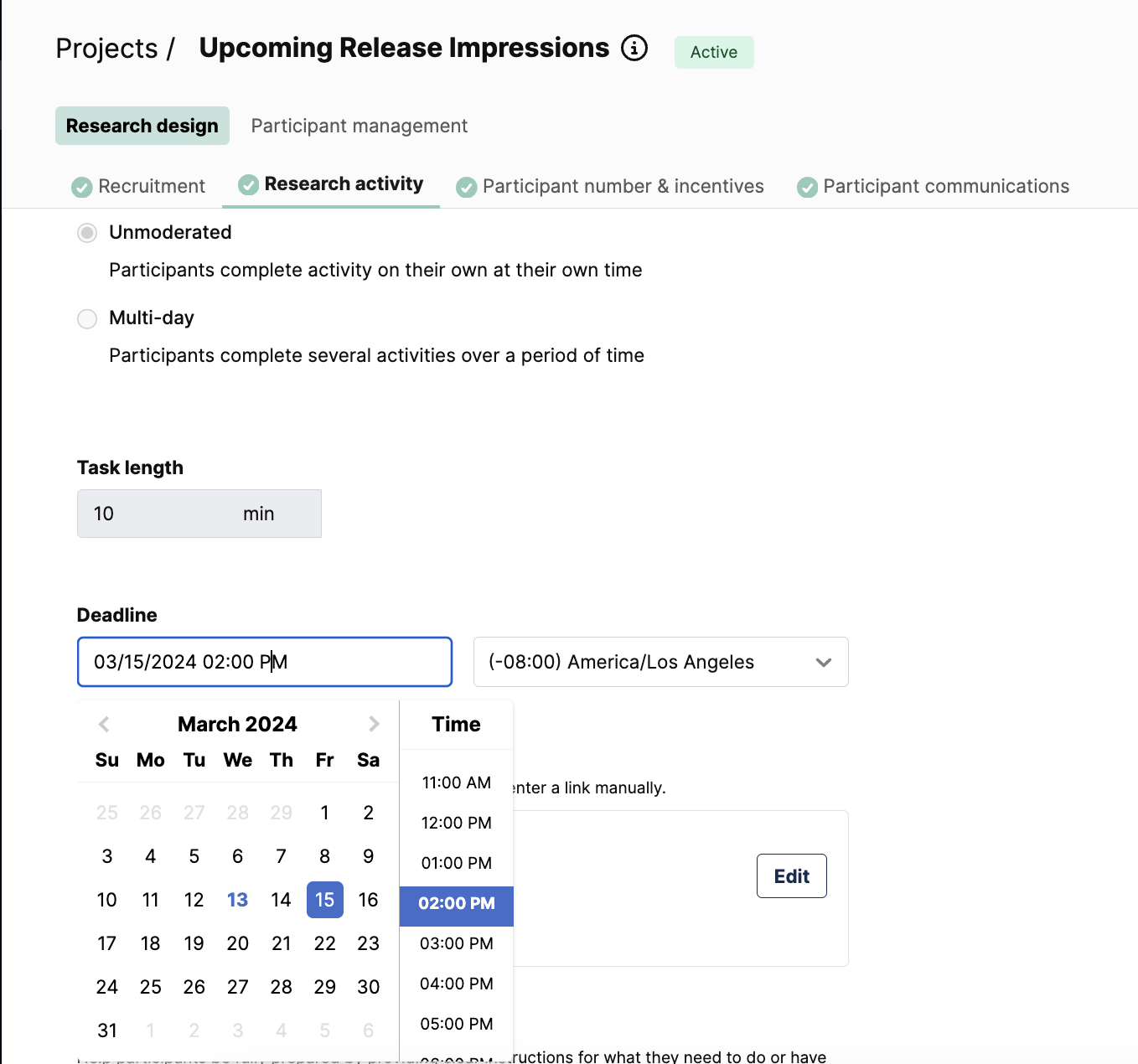The image size is (1138, 1064).
Task: Click the project info icon next to the title
Action: (x=634, y=49)
